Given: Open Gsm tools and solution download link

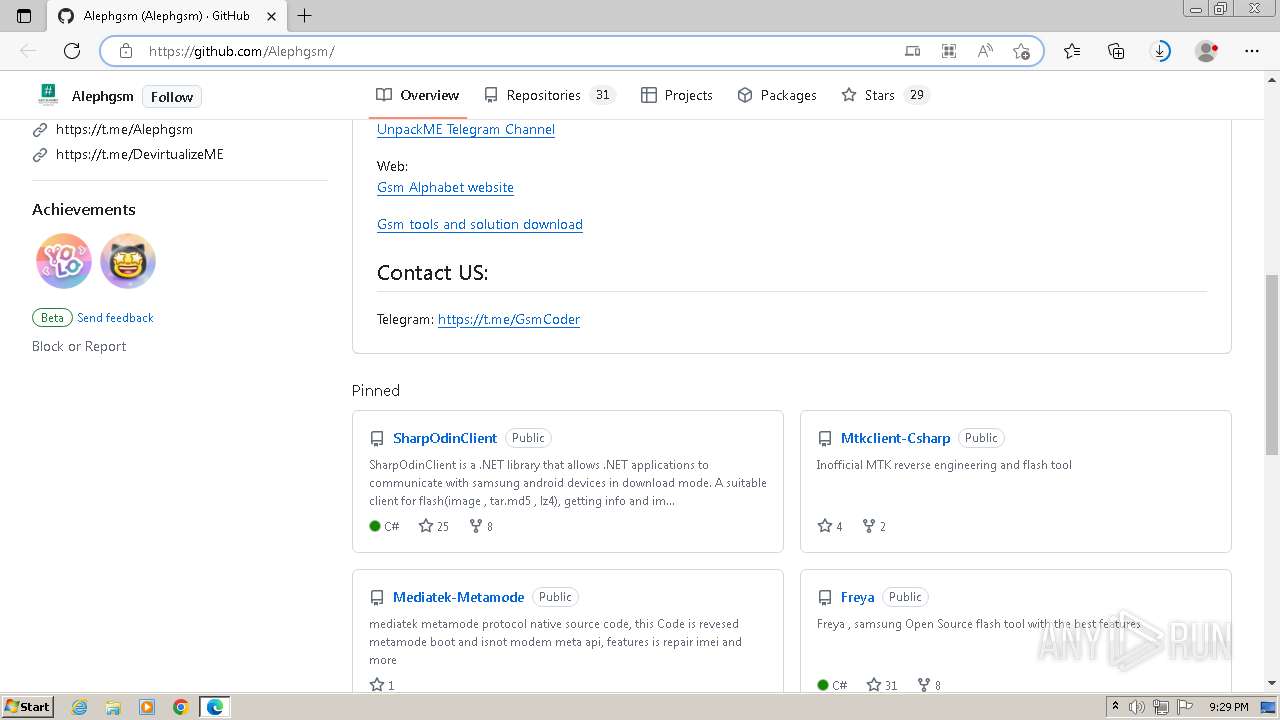Looking at the screenshot, I should [480, 224].
